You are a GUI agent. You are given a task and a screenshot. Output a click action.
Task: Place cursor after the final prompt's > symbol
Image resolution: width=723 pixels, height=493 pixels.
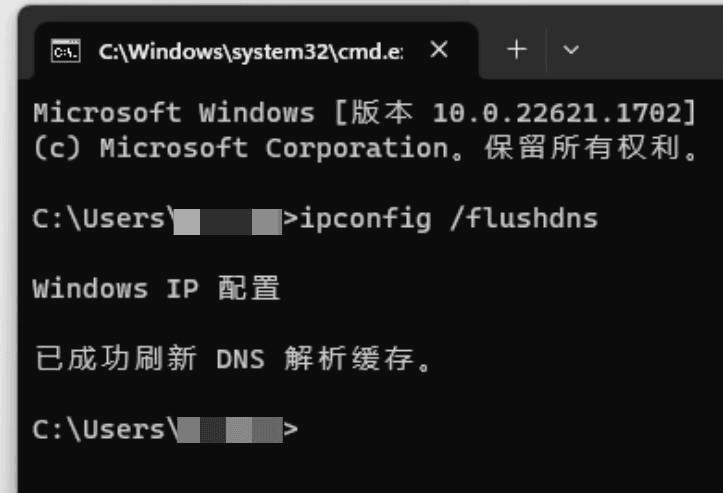[302, 430]
